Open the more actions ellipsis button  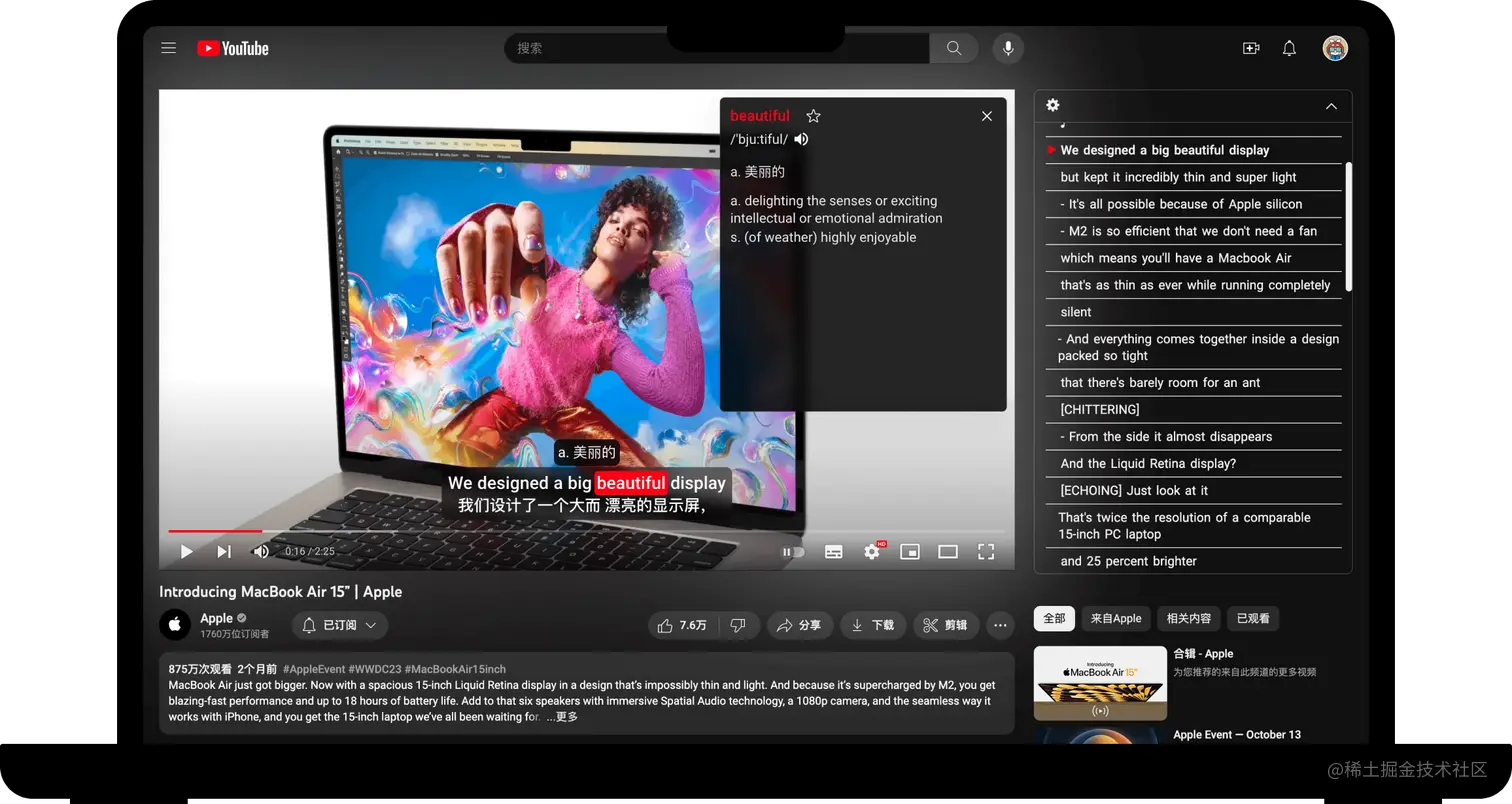[1000, 625]
